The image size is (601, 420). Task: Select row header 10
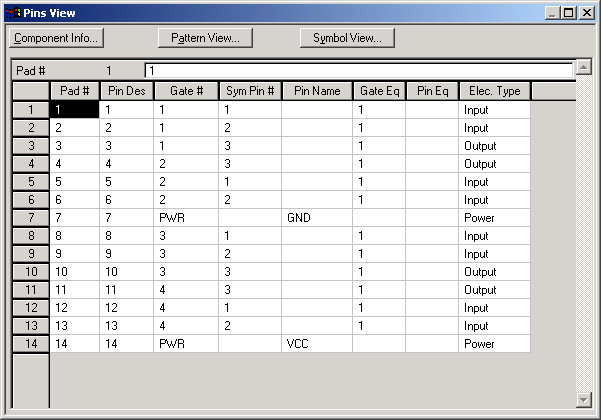[31, 272]
